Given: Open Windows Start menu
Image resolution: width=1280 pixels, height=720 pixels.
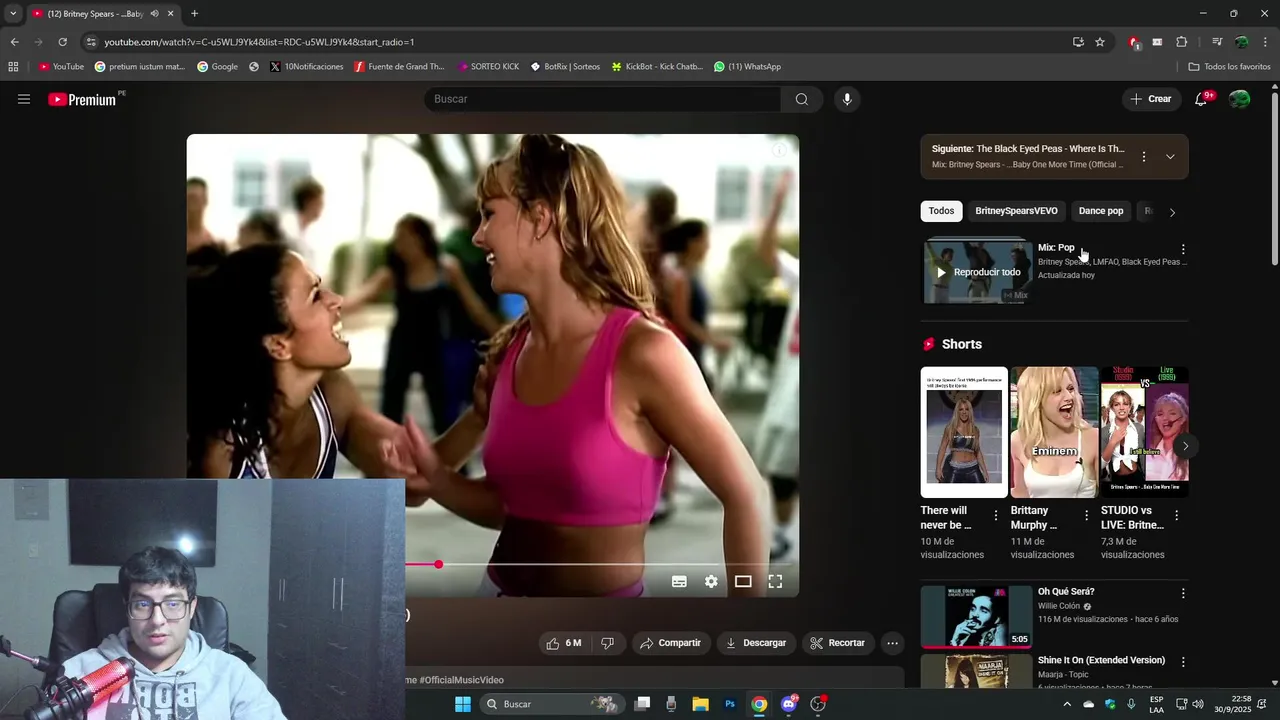Looking at the screenshot, I should [463, 704].
